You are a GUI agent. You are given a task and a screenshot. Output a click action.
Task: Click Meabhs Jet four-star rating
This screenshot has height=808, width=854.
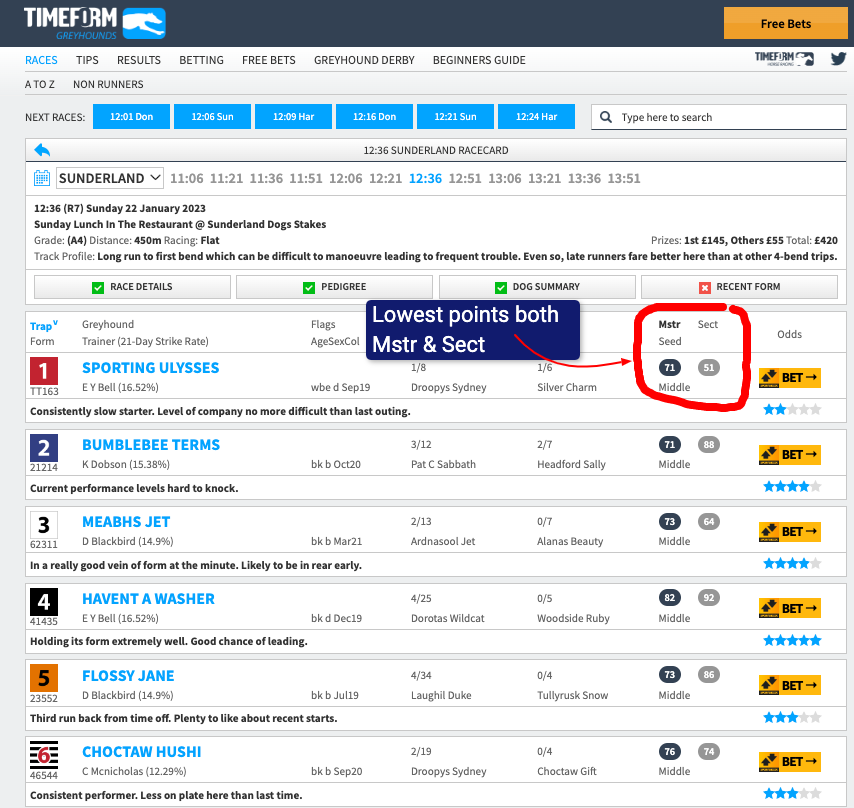pyautogui.click(x=792, y=564)
